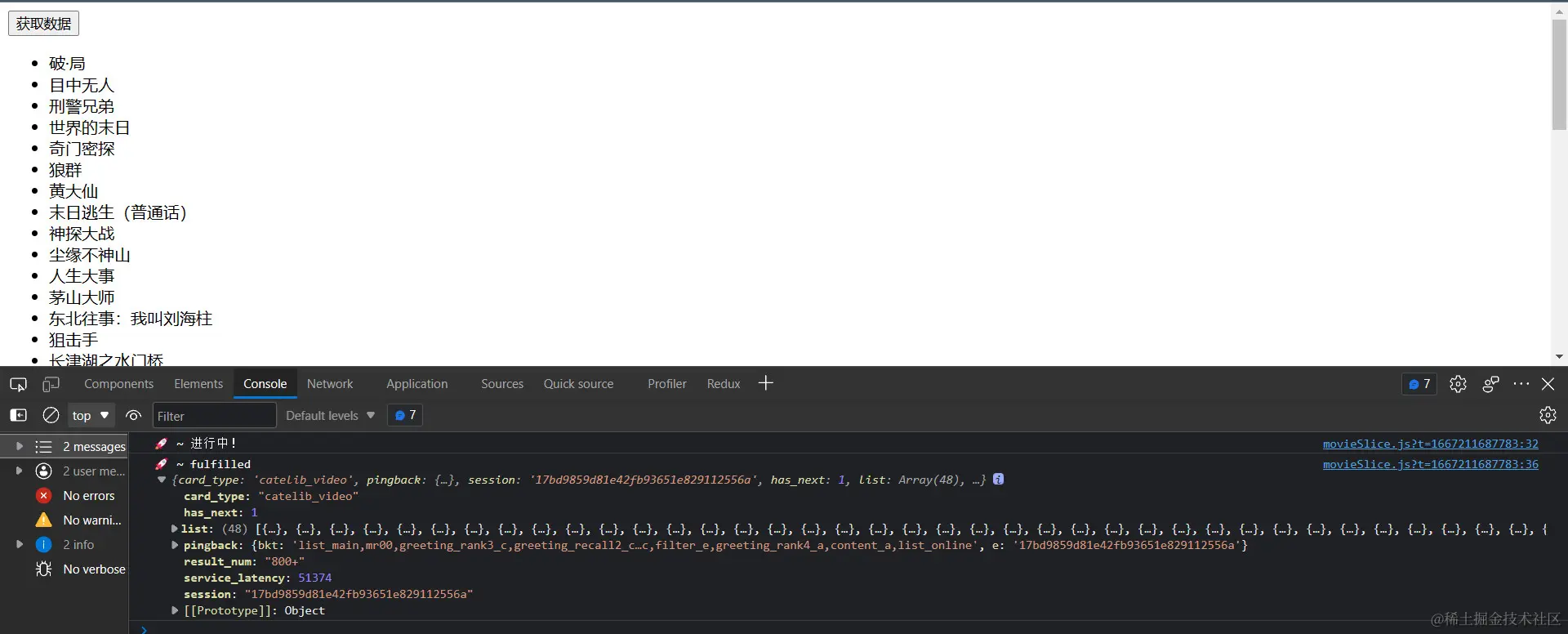The image size is (1568, 634).
Task: Toggle device emulation icon
Action: 51,384
